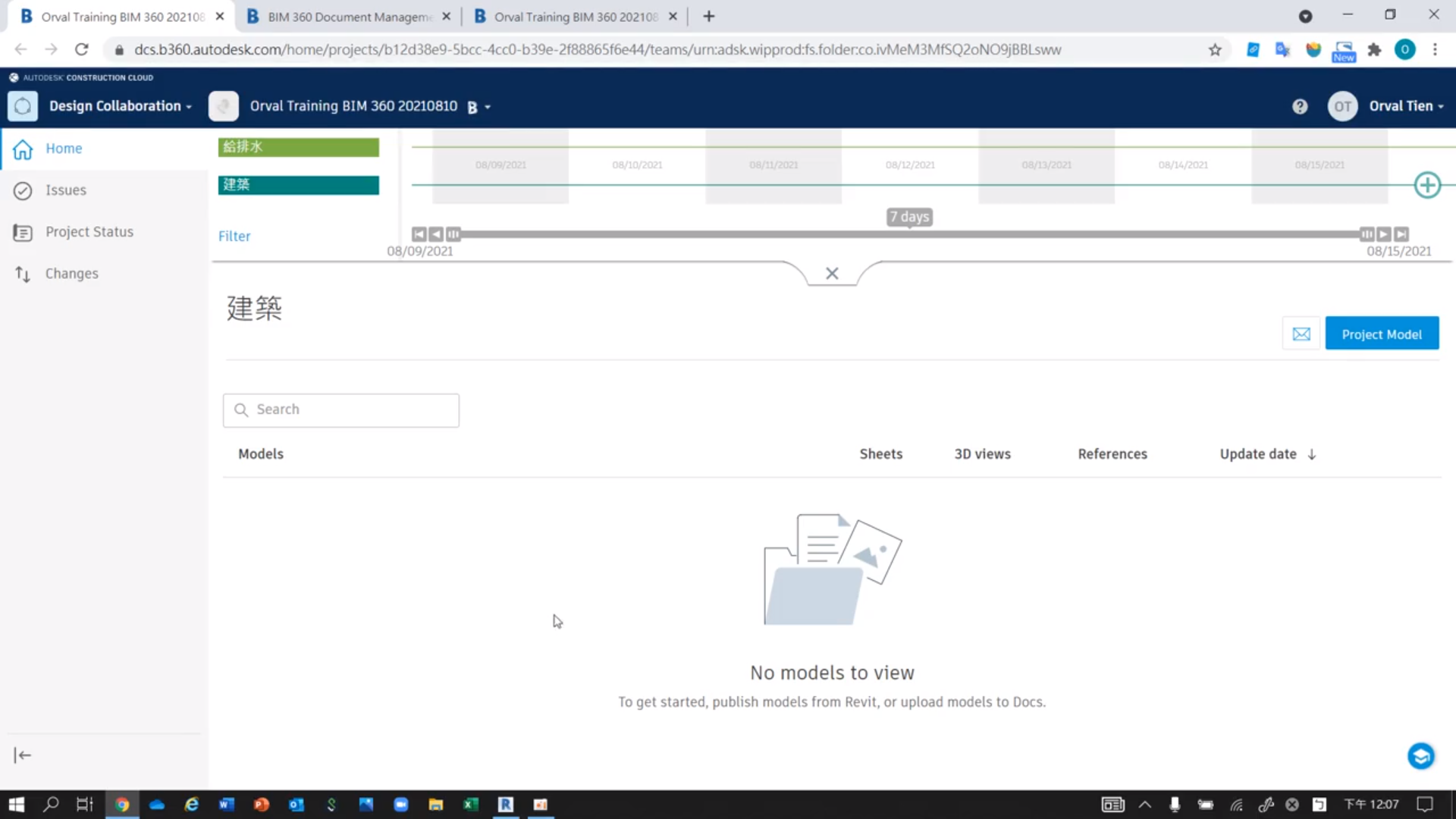
Task: Go back in browser history
Action: [x=20, y=50]
